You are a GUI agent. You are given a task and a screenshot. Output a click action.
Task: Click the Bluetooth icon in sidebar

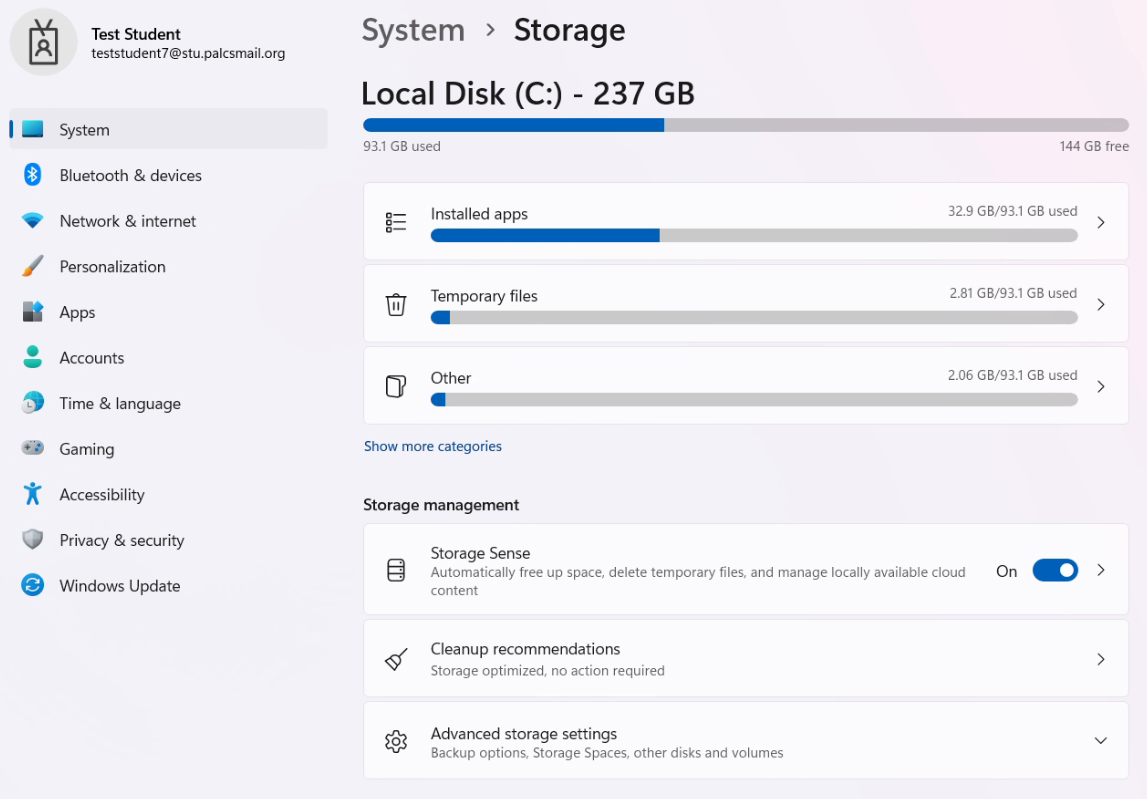(32, 175)
